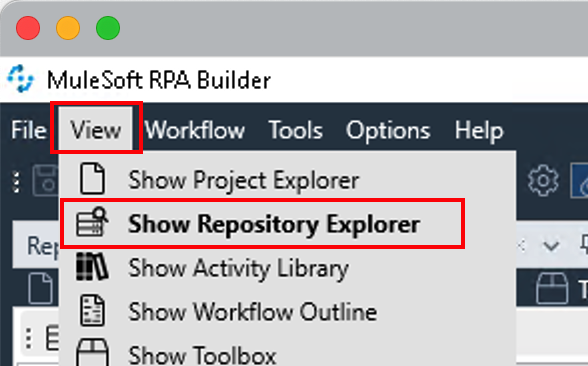This screenshot has width=588, height=366.
Task: Click the toolbox panel icon at right edge
Action: click(552, 288)
